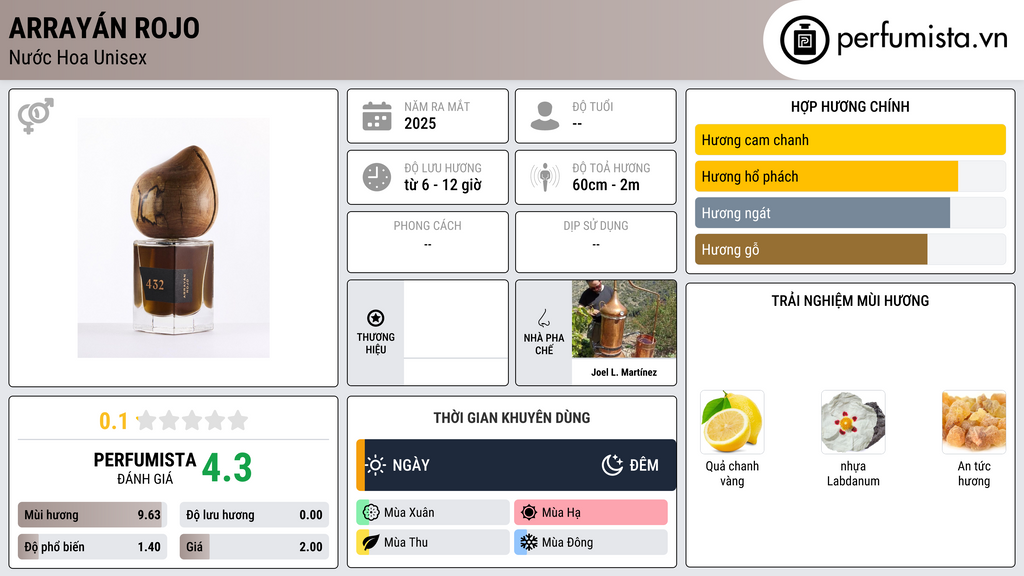Viewport: 1024px width, 576px height.
Task: Click the Hương hổ phách accord bar
Action: pyautogui.click(x=850, y=176)
